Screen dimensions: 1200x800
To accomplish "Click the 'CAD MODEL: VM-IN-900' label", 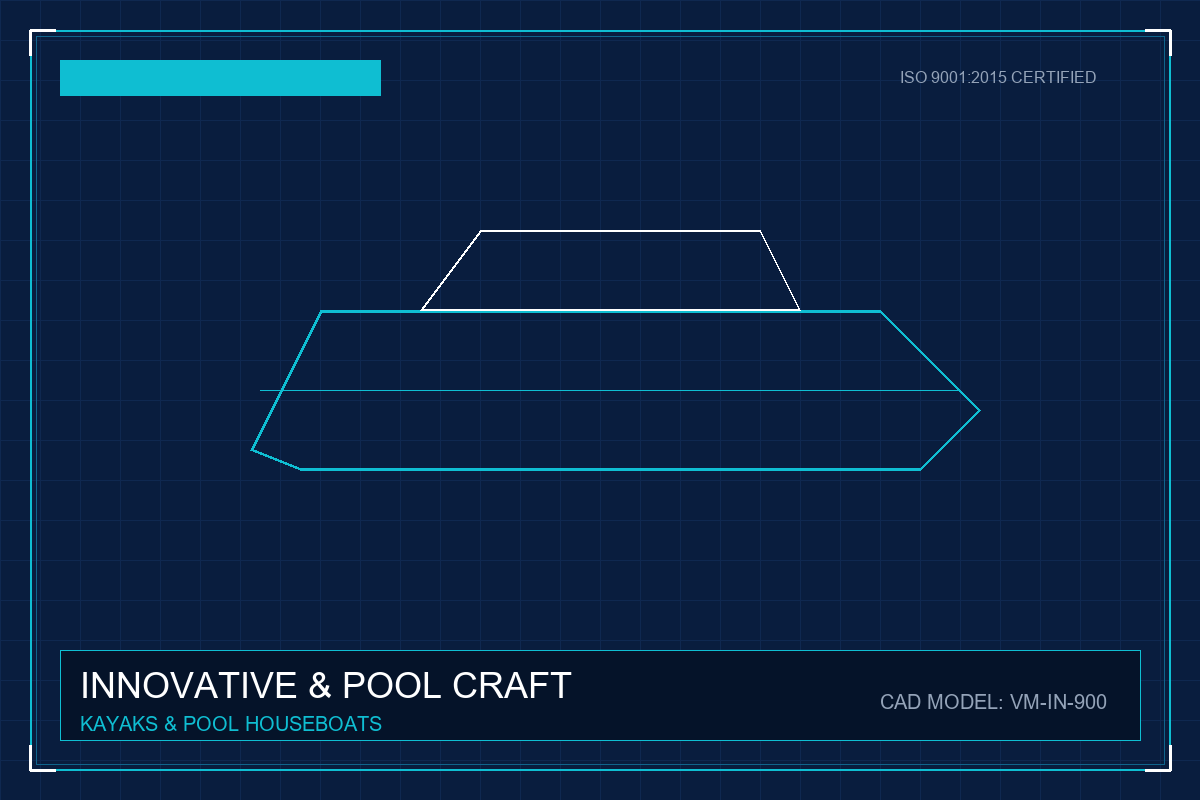I will coord(993,702).
